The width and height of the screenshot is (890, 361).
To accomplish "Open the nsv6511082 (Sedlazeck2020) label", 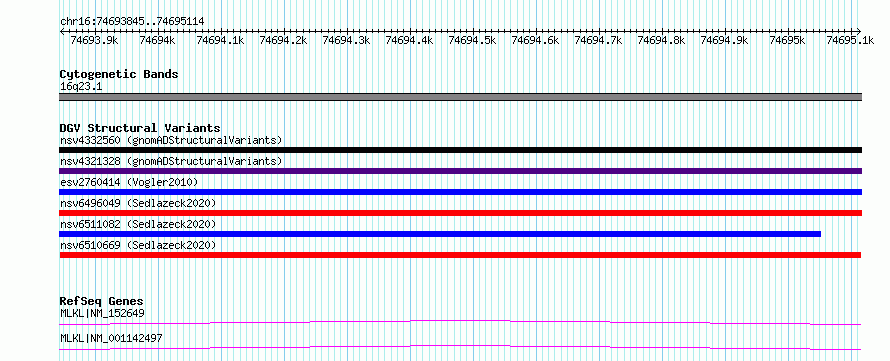I will coord(138,224).
